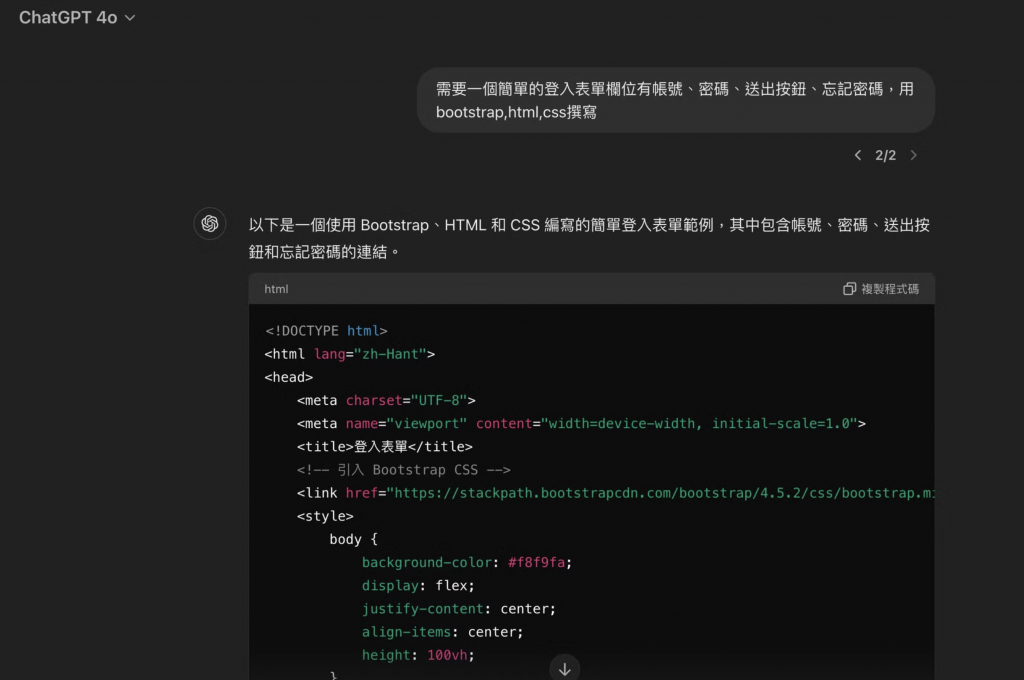The image size is (1024, 680).
Task: Click the 引入 Bootstrap CSS comment line
Action: click(x=404, y=470)
